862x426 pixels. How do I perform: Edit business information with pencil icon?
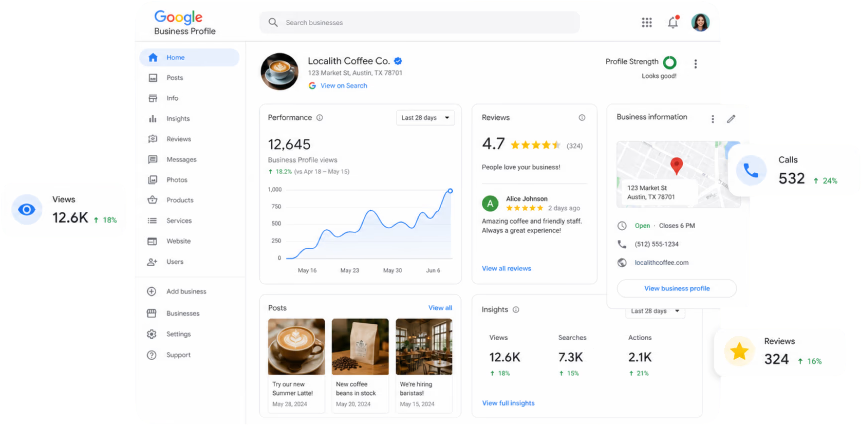tap(731, 119)
